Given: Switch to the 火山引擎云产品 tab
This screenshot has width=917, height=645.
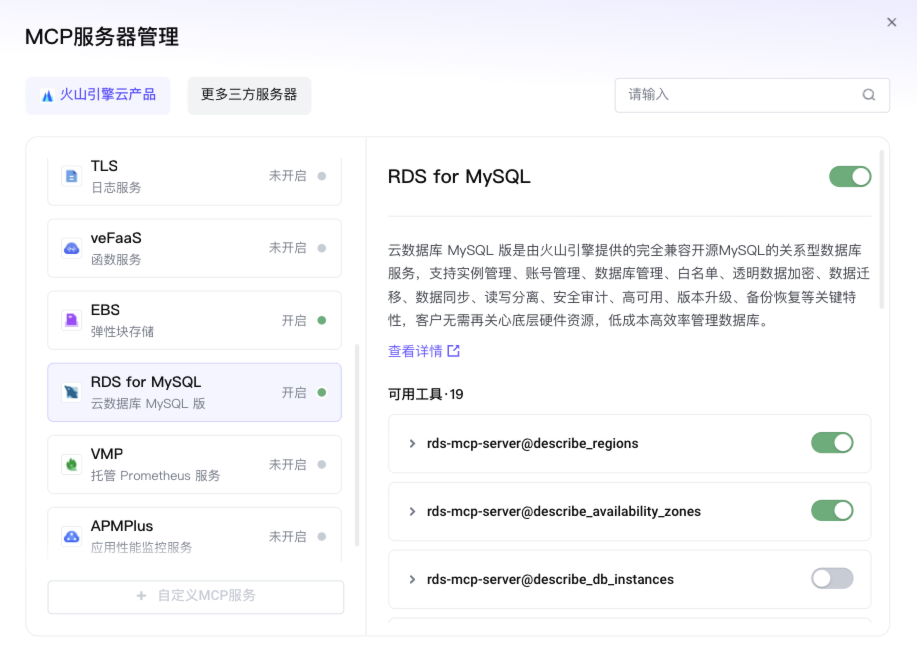Looking at the screenshot, I should pos(98,95).
